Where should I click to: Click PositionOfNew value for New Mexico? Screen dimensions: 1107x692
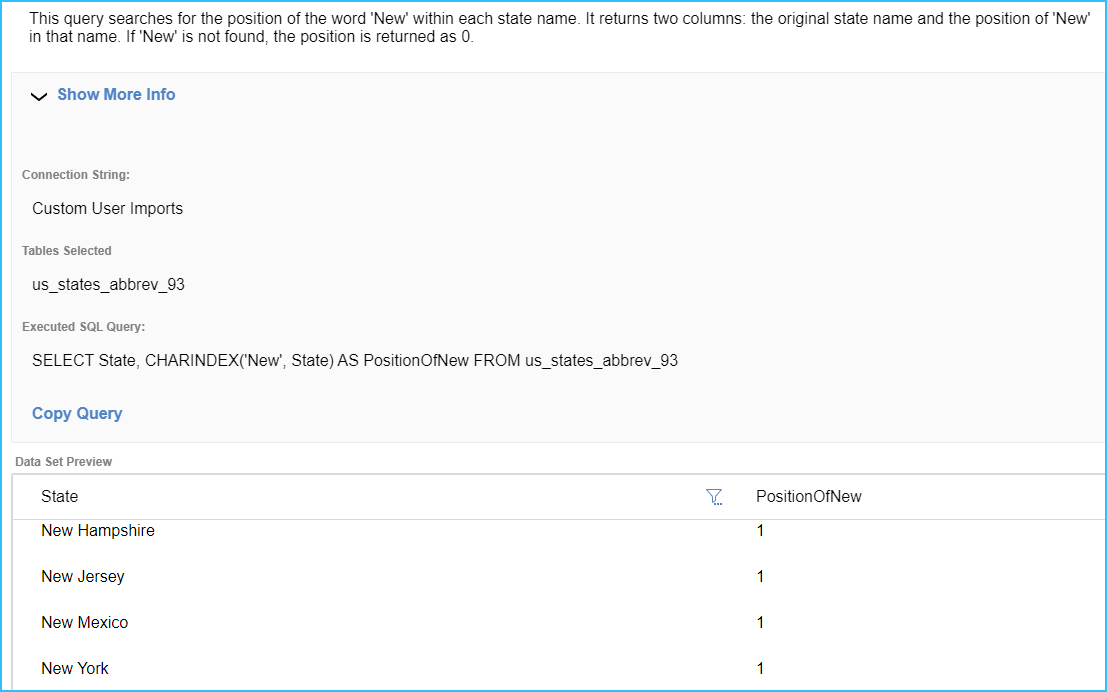coord(760,623)
